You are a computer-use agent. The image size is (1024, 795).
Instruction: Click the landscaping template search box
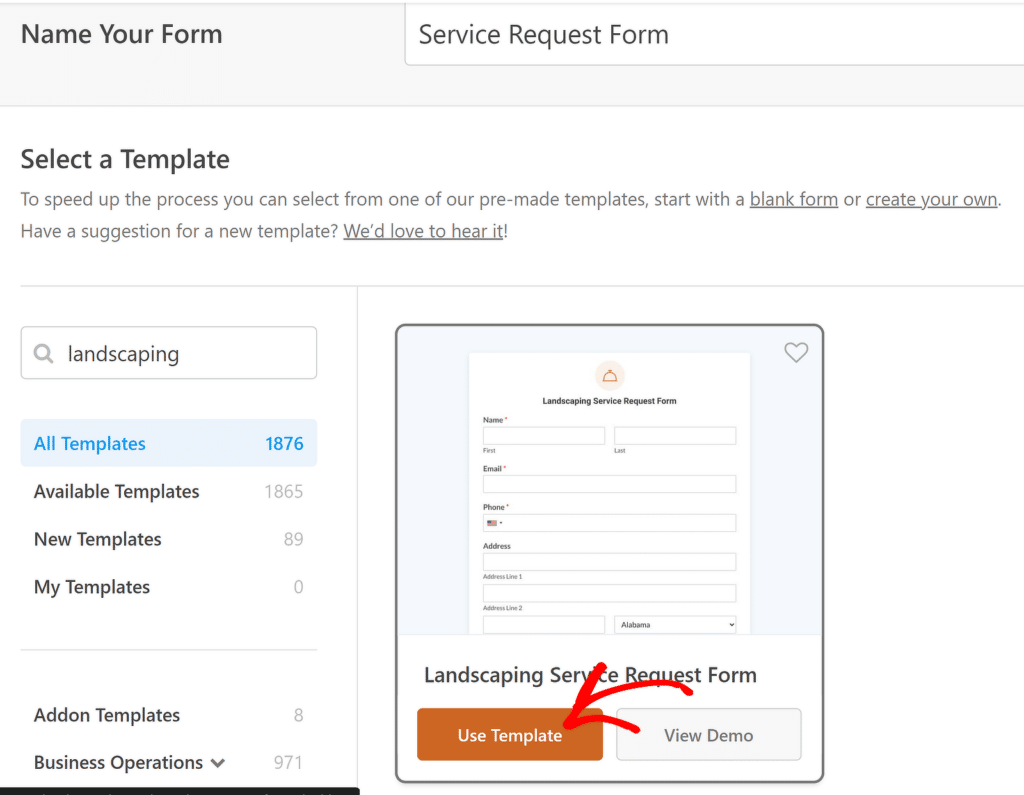tap(168, 353)
